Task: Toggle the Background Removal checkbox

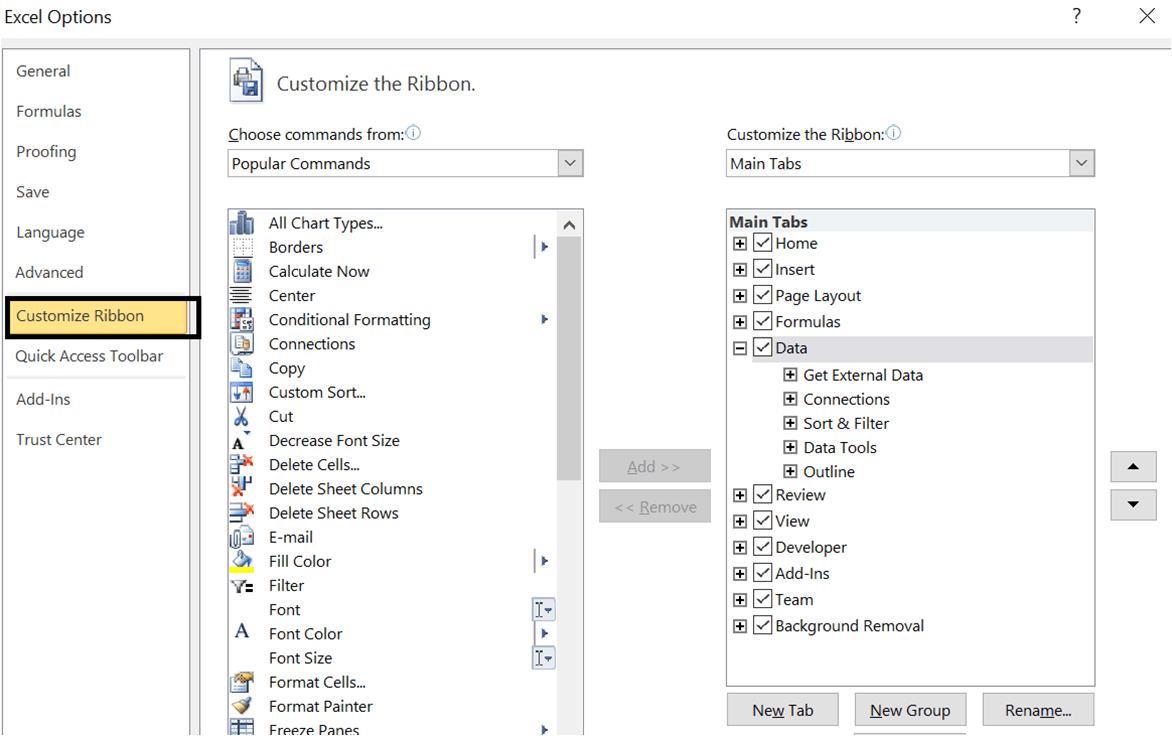Action: 763,625
